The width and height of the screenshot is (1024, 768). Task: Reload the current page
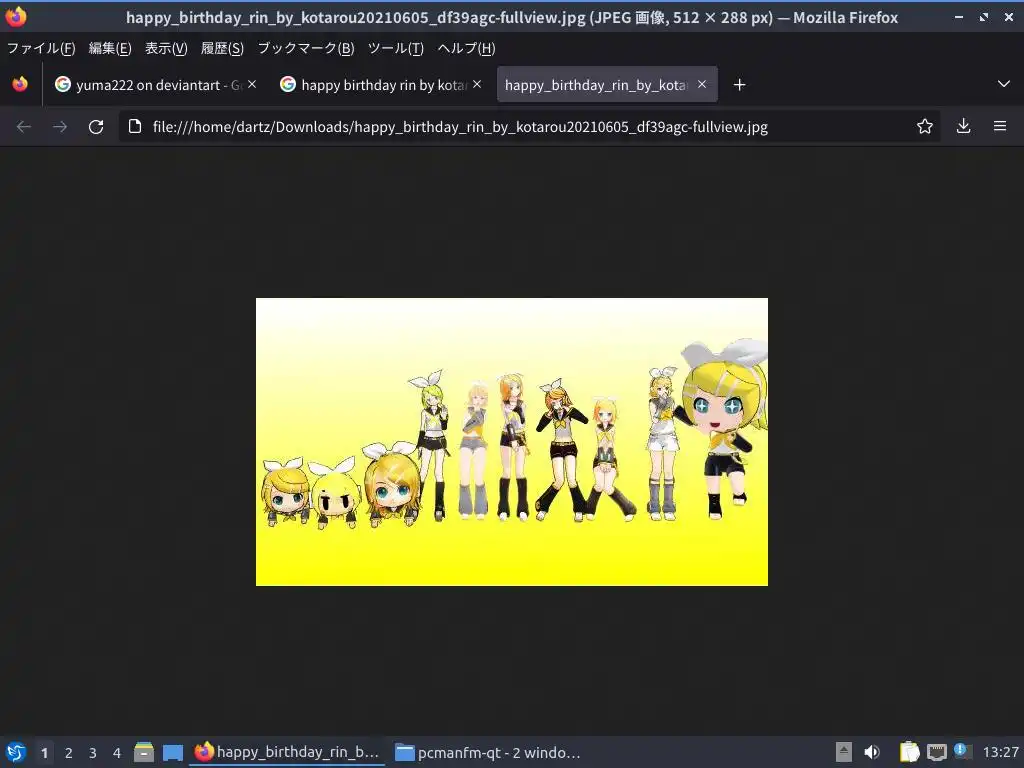click(96, 127)
